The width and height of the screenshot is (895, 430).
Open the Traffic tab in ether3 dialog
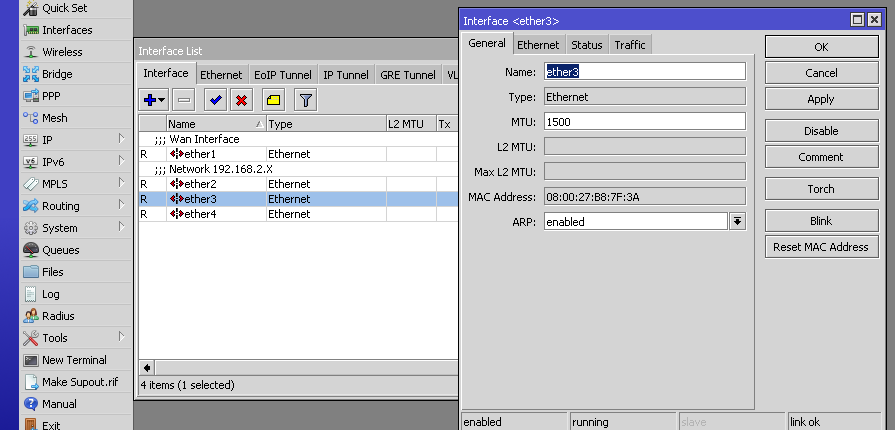pos(630,45)
